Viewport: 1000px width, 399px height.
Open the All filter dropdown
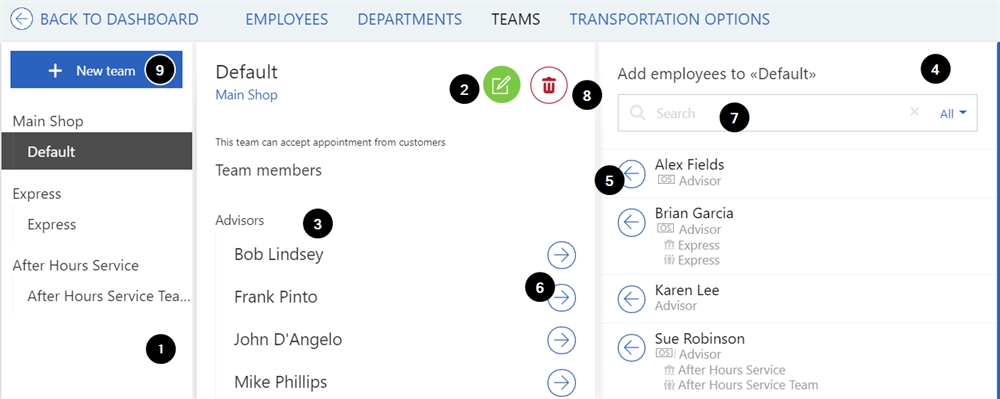point(953,113)
